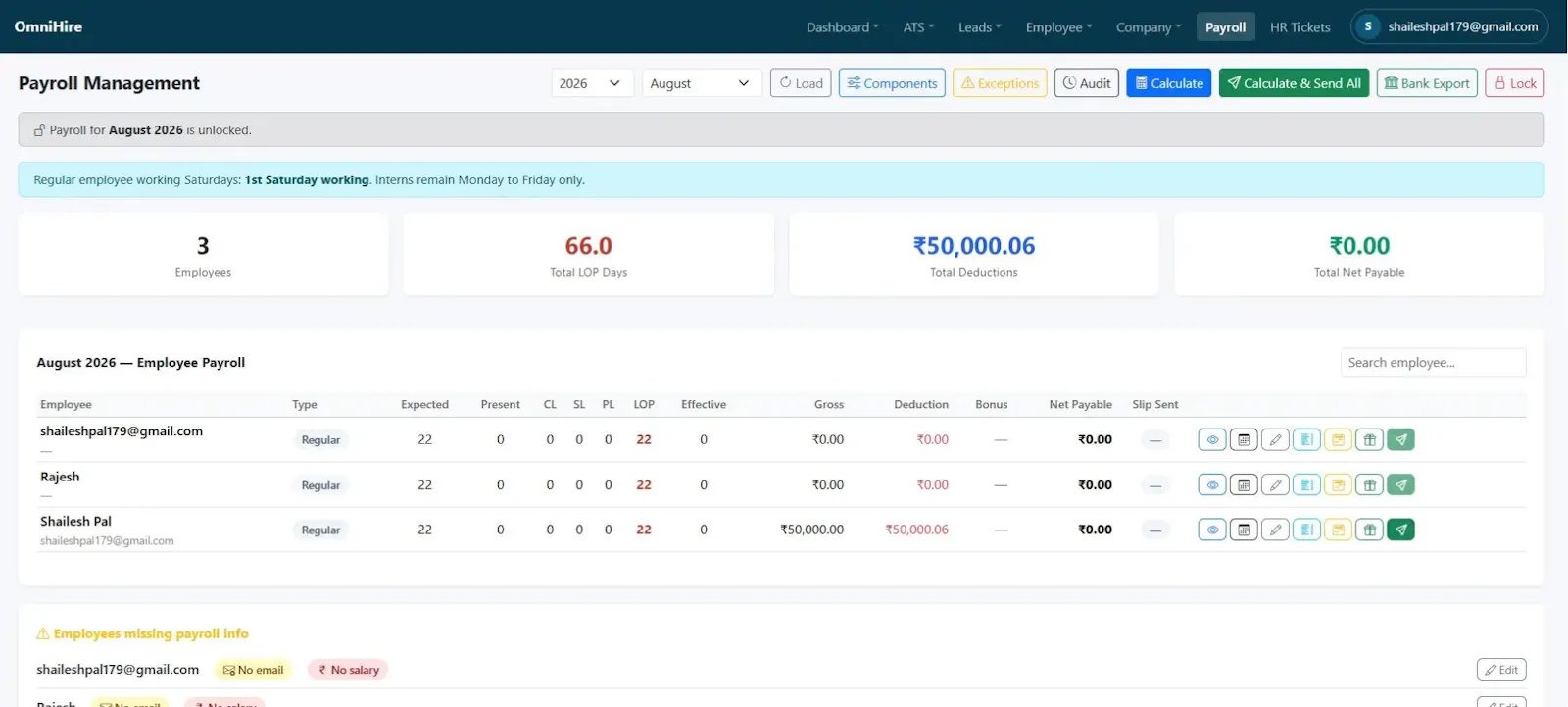Click the yellow card icon in Shailesh Pal's row

click(1338, 530)
